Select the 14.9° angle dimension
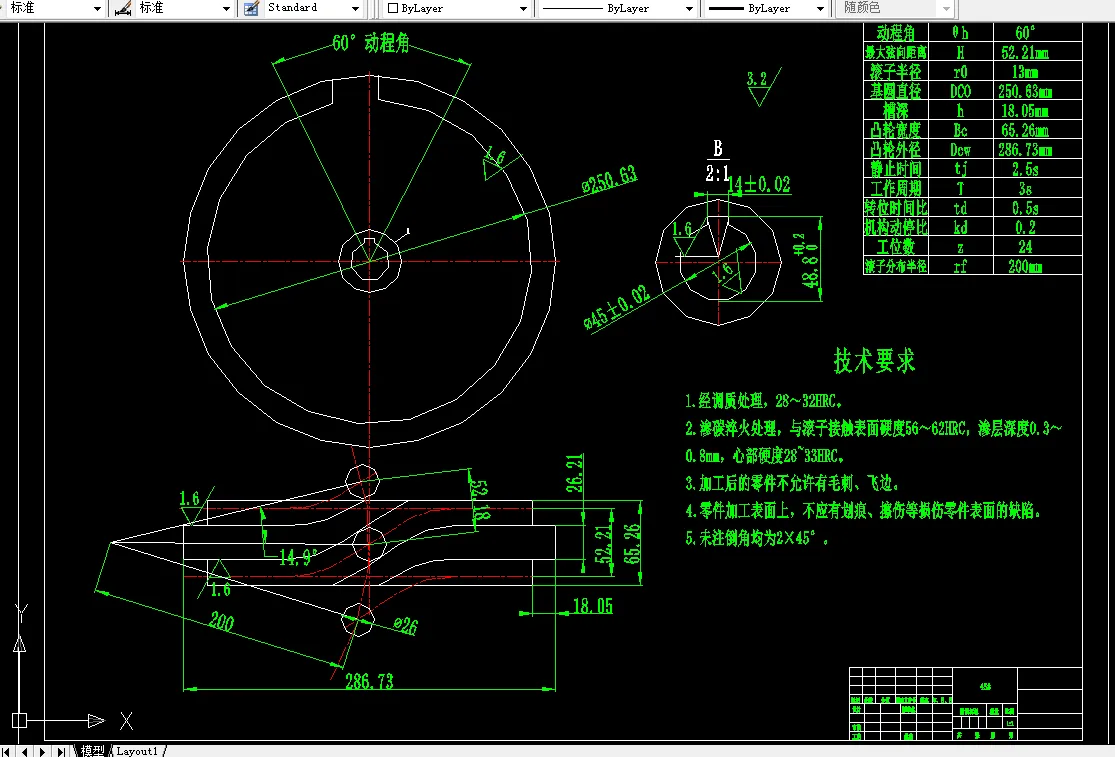The height and width of the screenshot is (757, 1115). coord(298,557)
